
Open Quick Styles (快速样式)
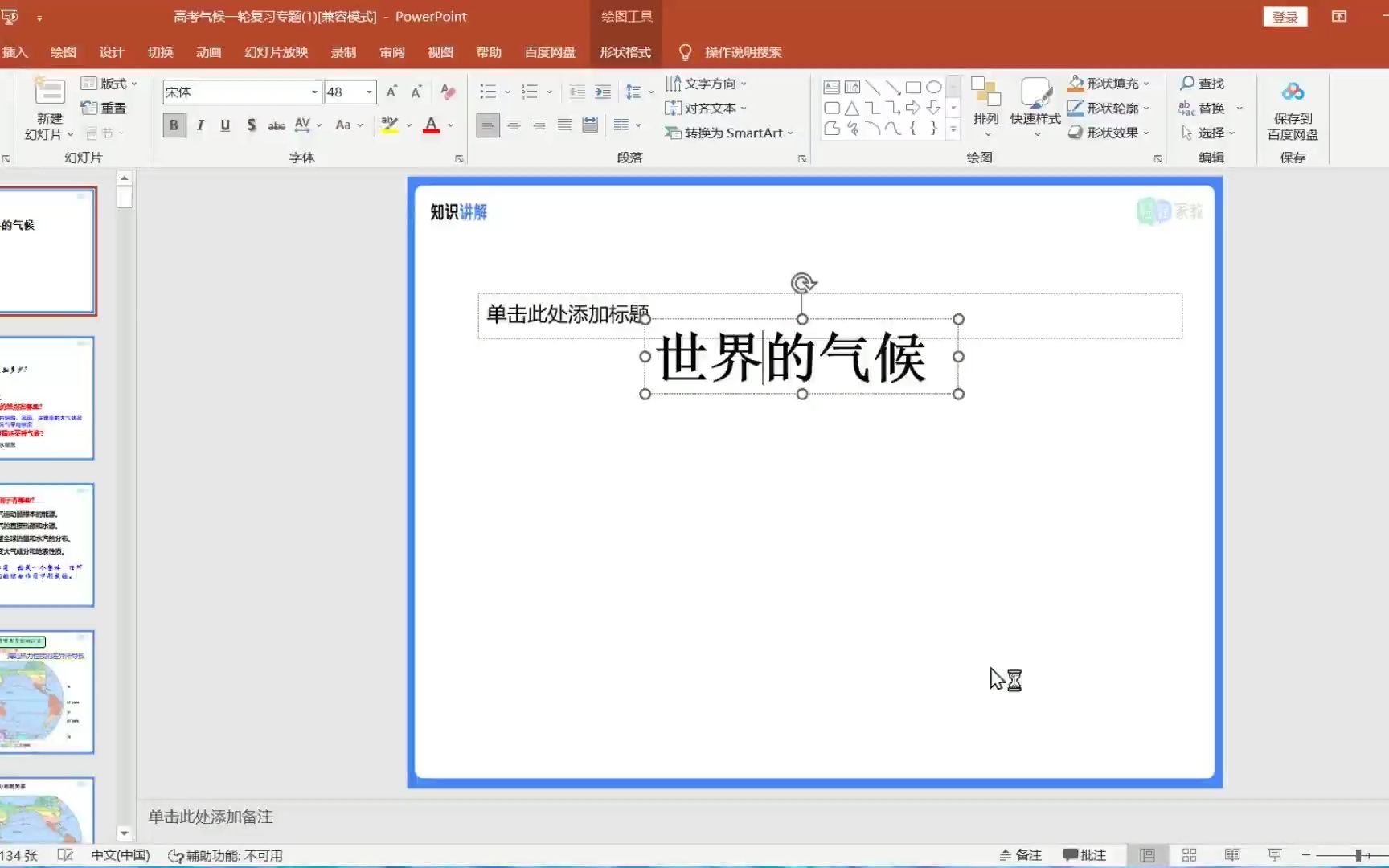click(1035, 107)
